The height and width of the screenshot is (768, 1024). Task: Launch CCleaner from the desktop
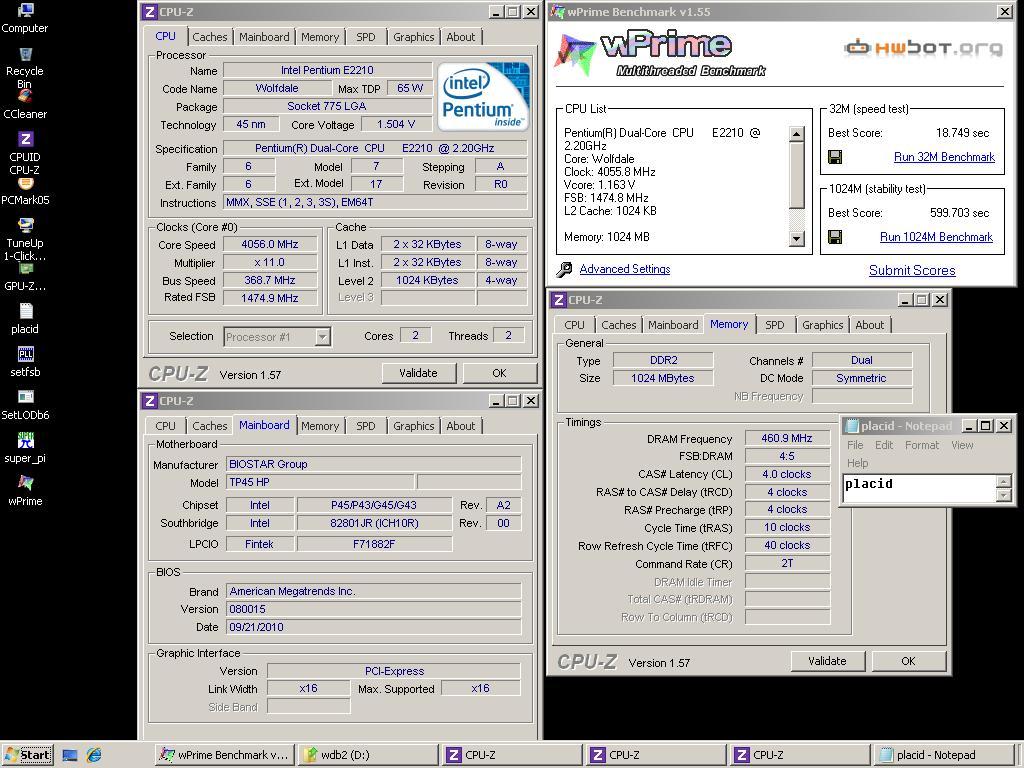[25, 106]
